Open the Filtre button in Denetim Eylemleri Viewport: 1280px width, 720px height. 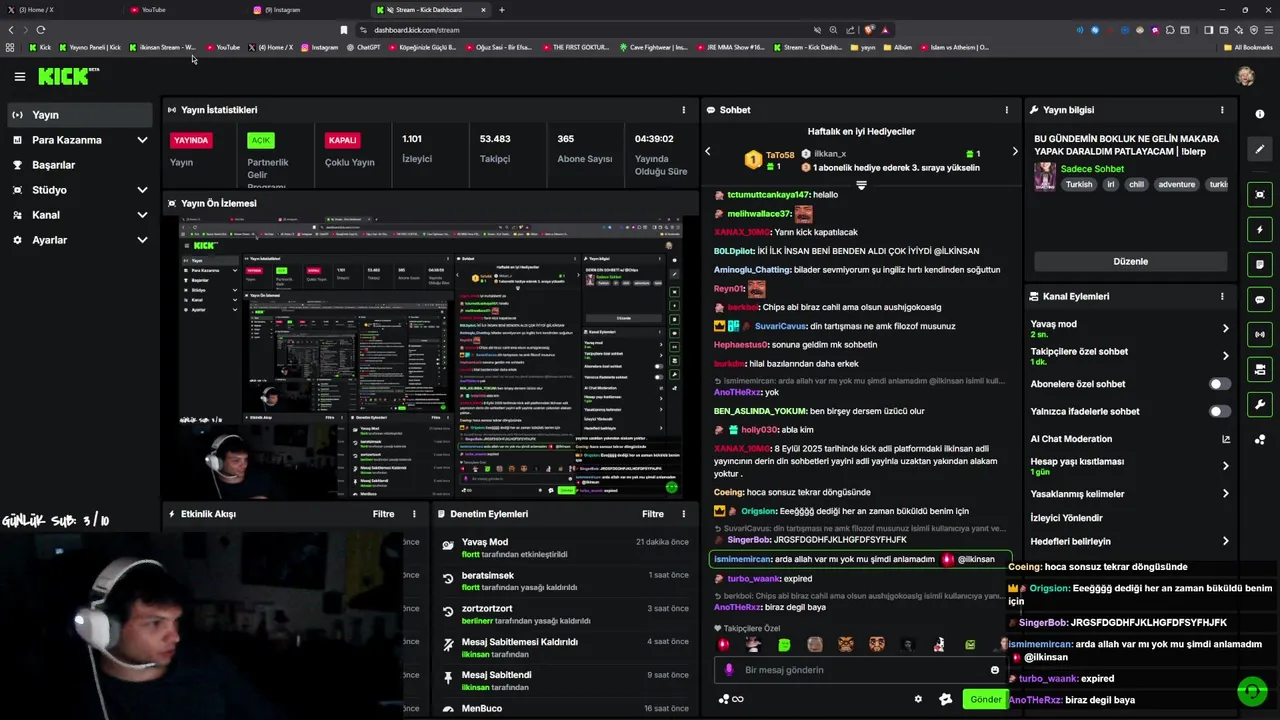(653, 514)
